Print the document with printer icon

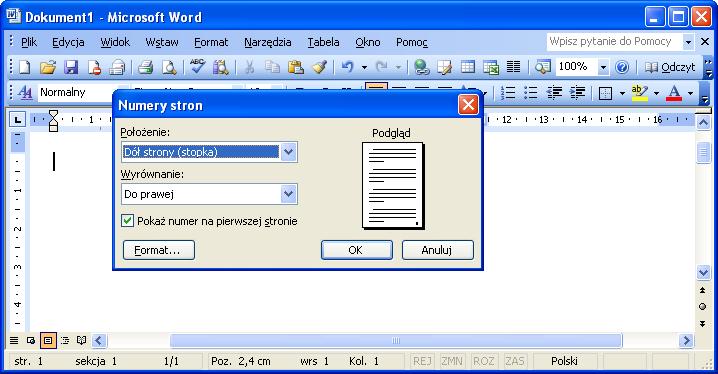[x=146, y=68]
